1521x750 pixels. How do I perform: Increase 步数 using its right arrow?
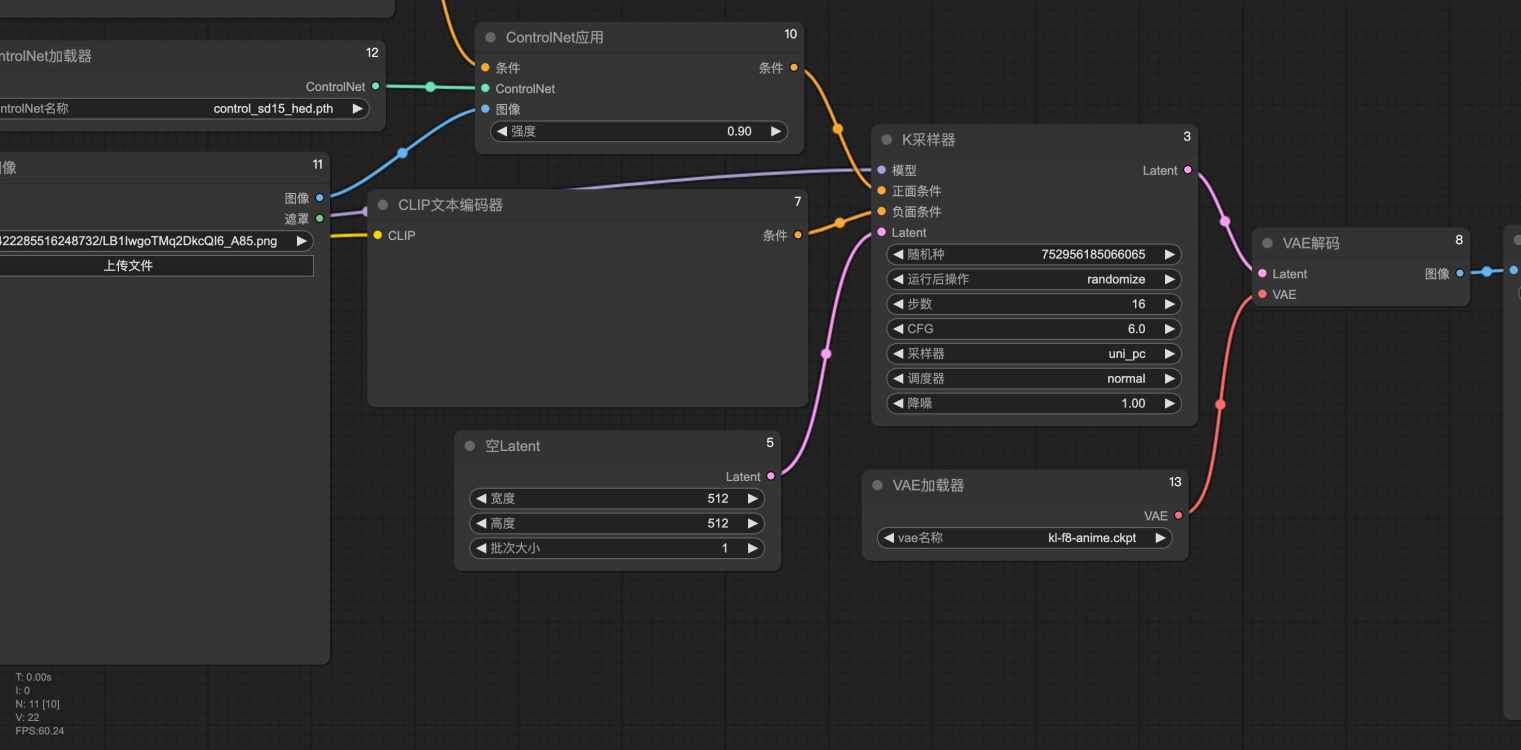pos(1169,304)
